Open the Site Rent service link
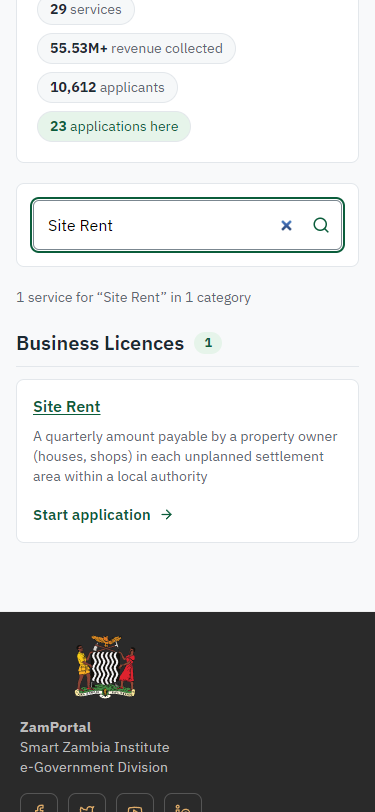The width and height of the screenshot is (375, 812). coord(67,407)
